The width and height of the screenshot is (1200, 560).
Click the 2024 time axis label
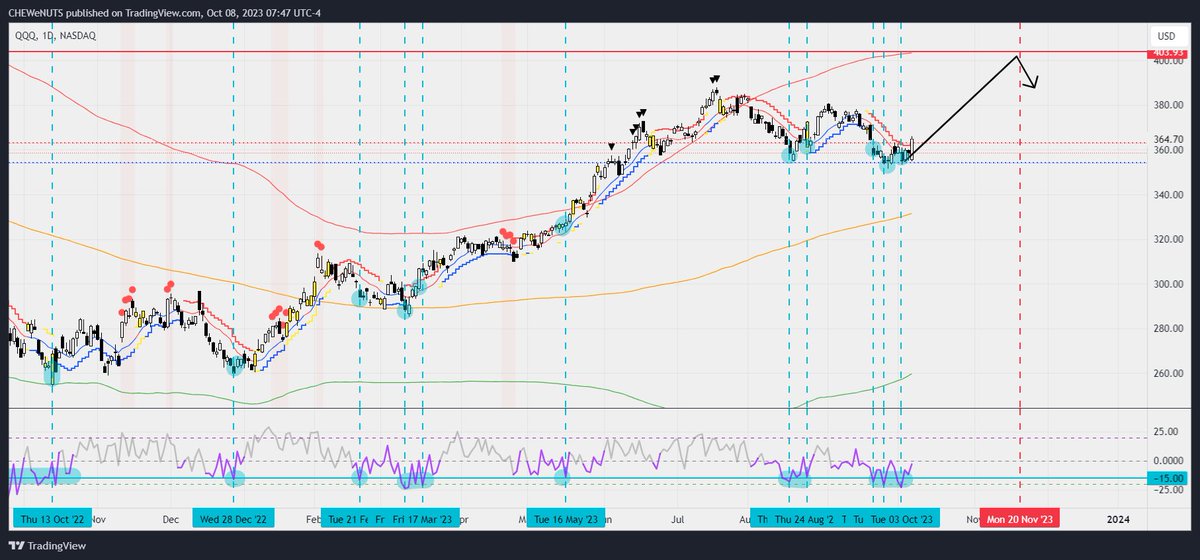tap(1119, 520)
